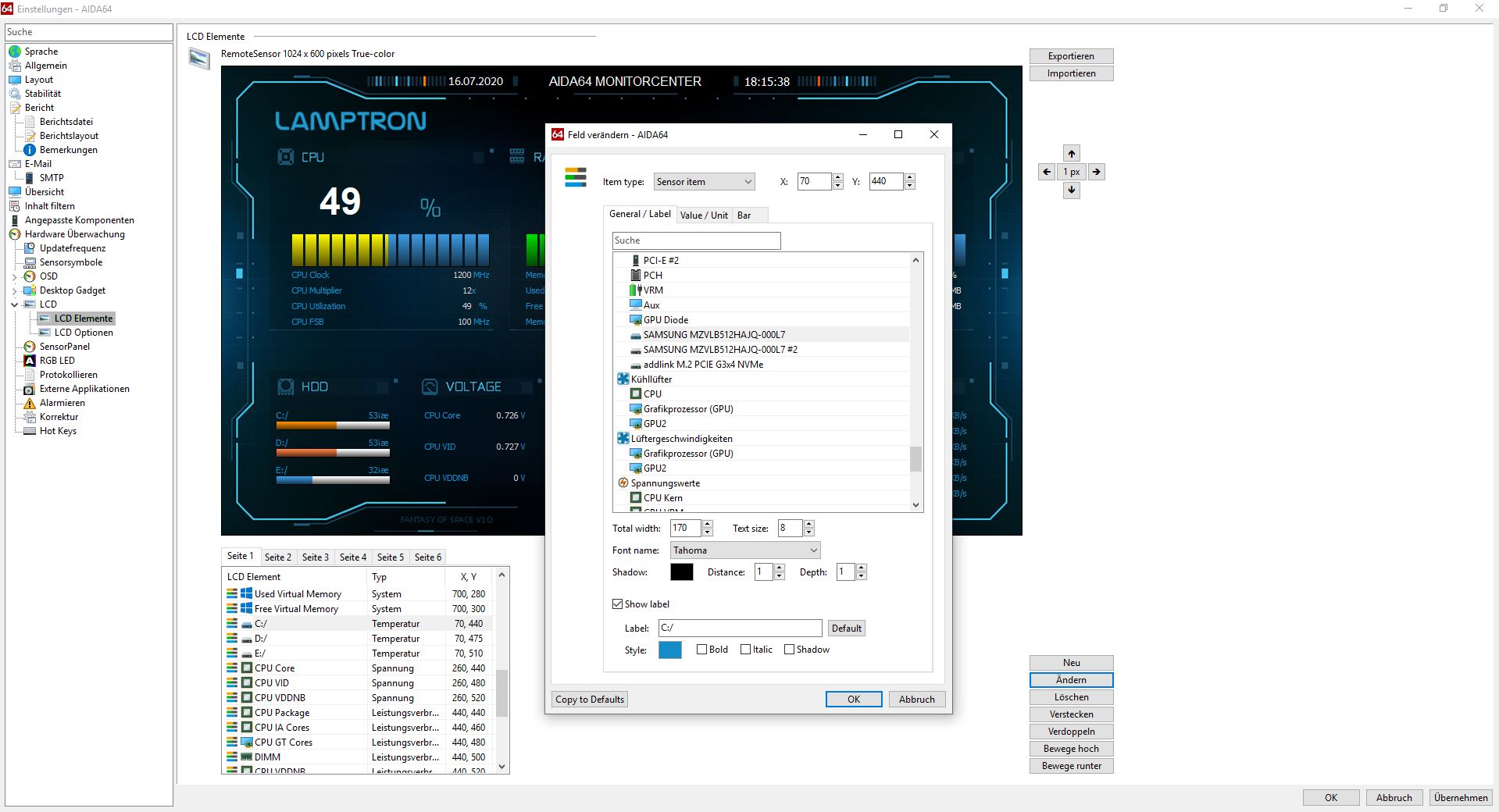Click the RGB LED icon
The width and height of the screenshot is (1499, 812).
click(x=30, y=361)
